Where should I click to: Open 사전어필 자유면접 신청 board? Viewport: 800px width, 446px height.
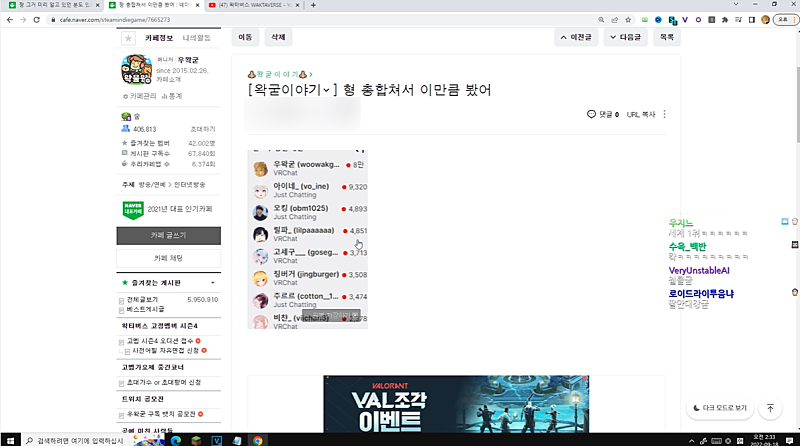click(165, 351)
